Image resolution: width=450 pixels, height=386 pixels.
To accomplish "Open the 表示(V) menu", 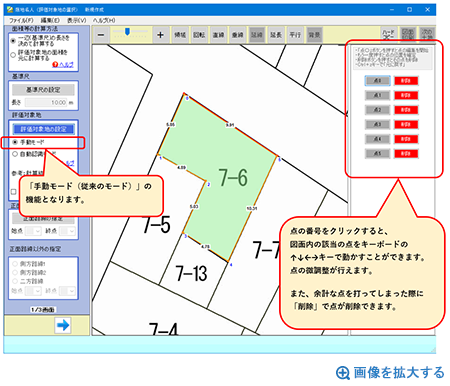I will [76, 20].
